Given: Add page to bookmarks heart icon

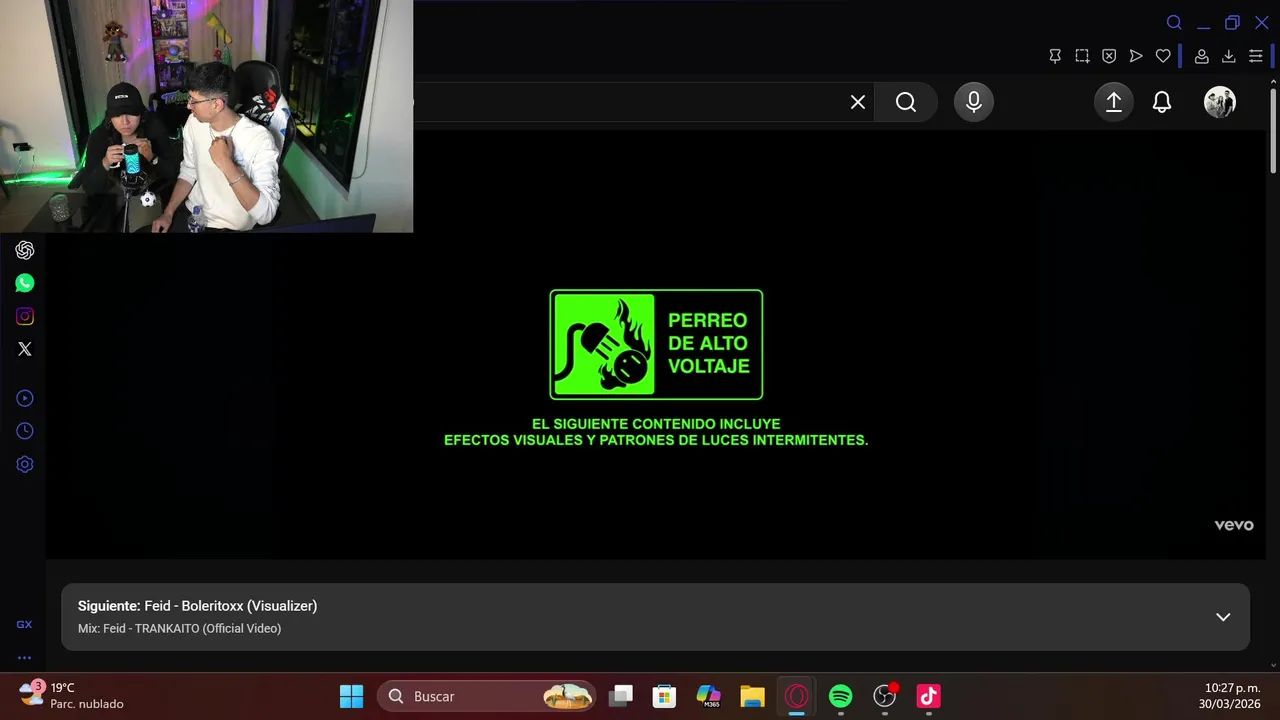Looking at the screenshot, I should [1163, 56].
